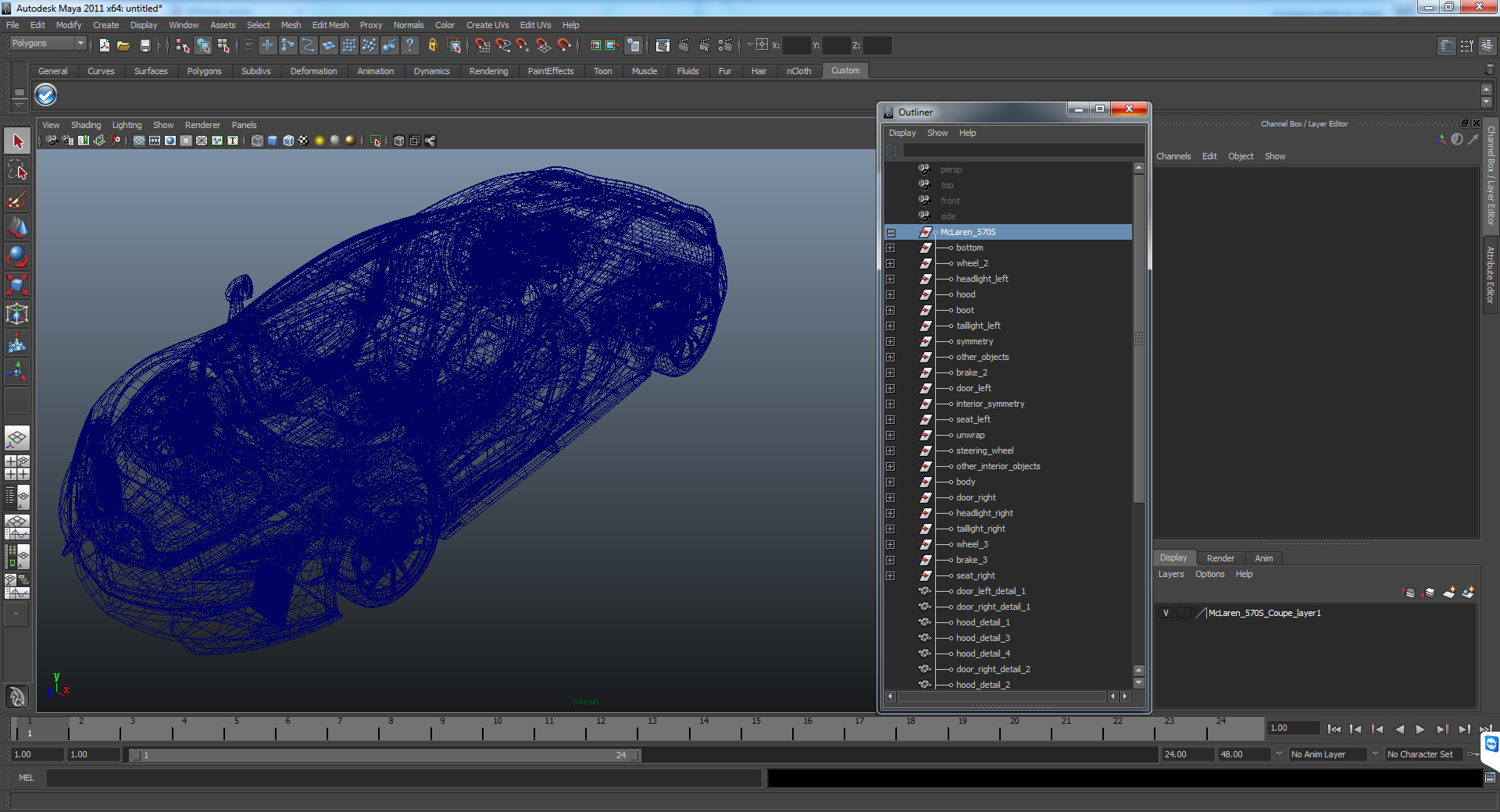Toggle wireframe shading cube in viewport
This screenshot has height=812, width=1500.
click(257, 141)
